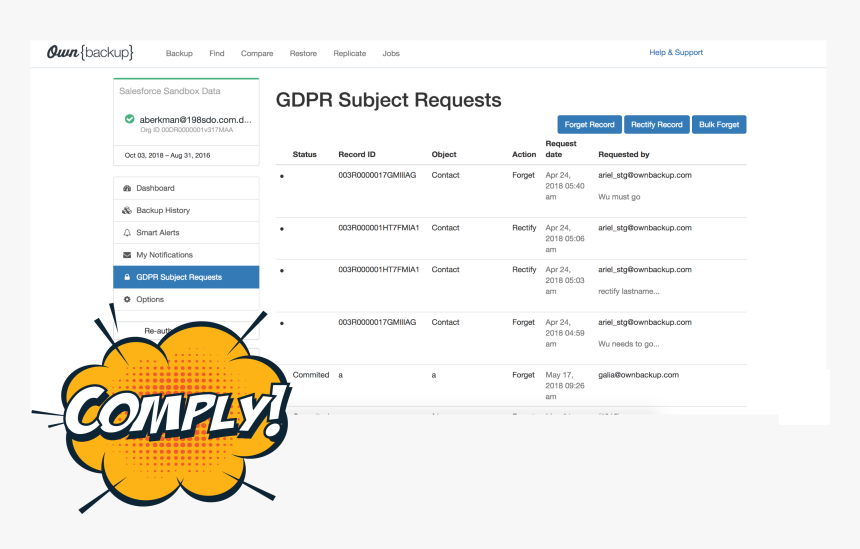Image resolution: width=860 pixels, height=549 pixels.
Task: Click record ID in the 05:03 am row
Action: (x=378, y=269)
